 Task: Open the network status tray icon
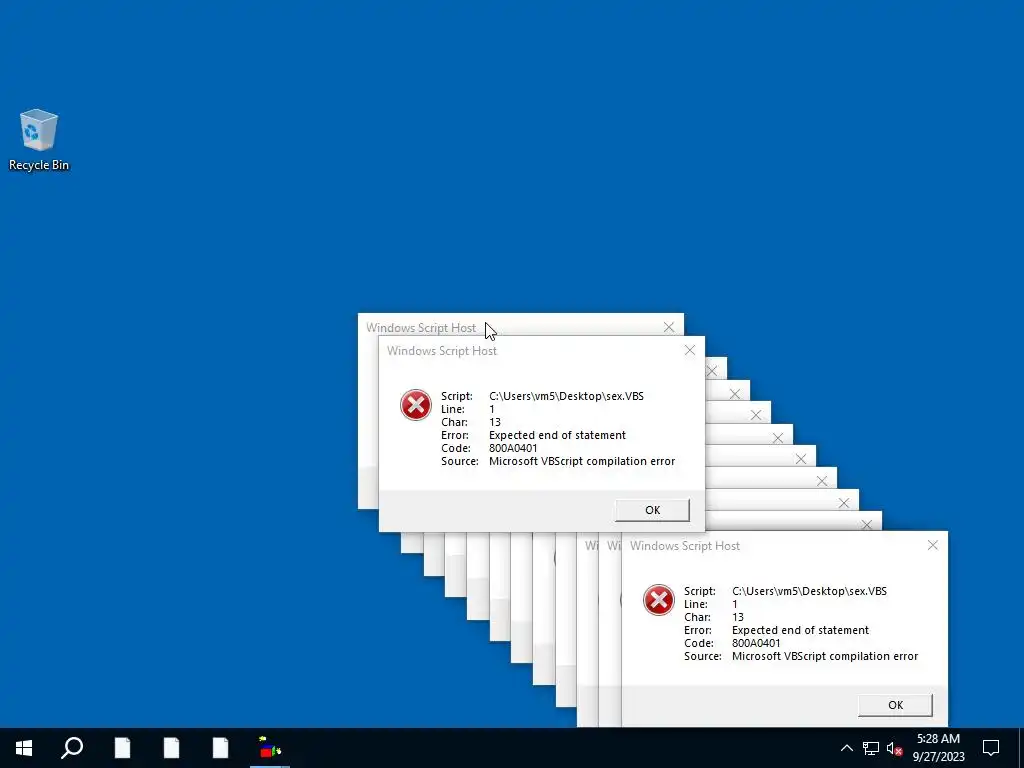click(x=871, y=748)
